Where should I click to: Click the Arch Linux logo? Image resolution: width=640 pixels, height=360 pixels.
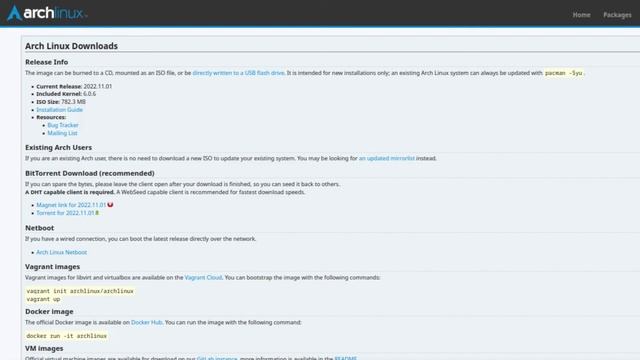click(x=47, y=13)
